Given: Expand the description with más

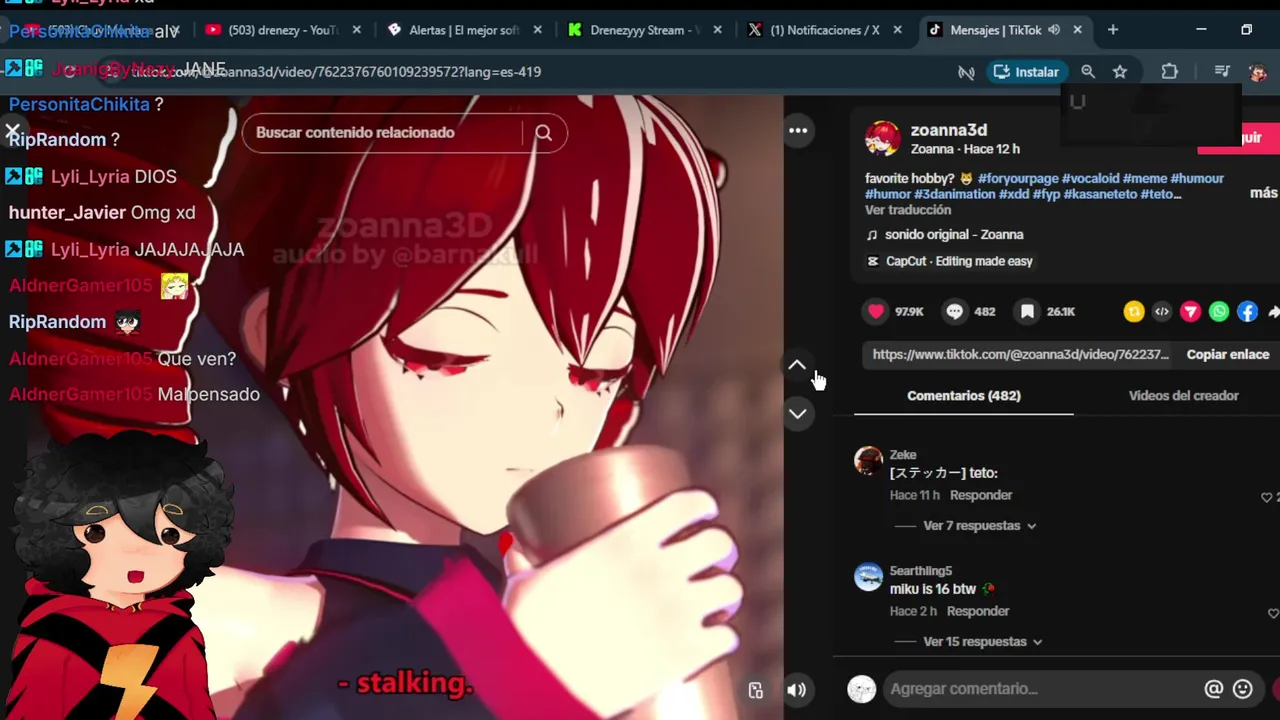Looking at the screenshot, I should tap(1263, 193).
